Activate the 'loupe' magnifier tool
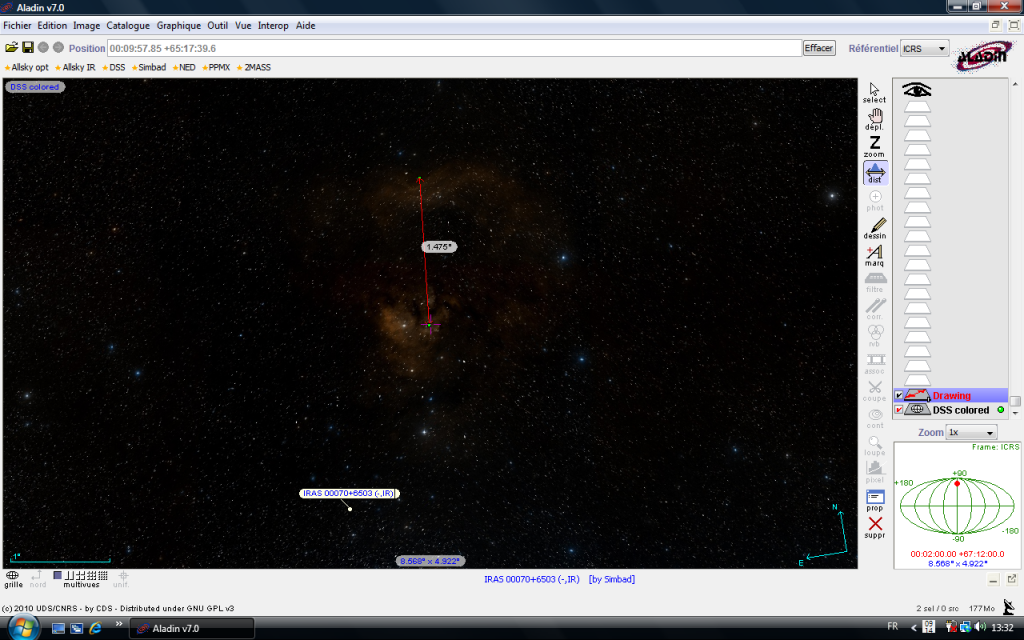Image resolution: width=1024 pixels, height=640 pixels. (x=875, y=445)
